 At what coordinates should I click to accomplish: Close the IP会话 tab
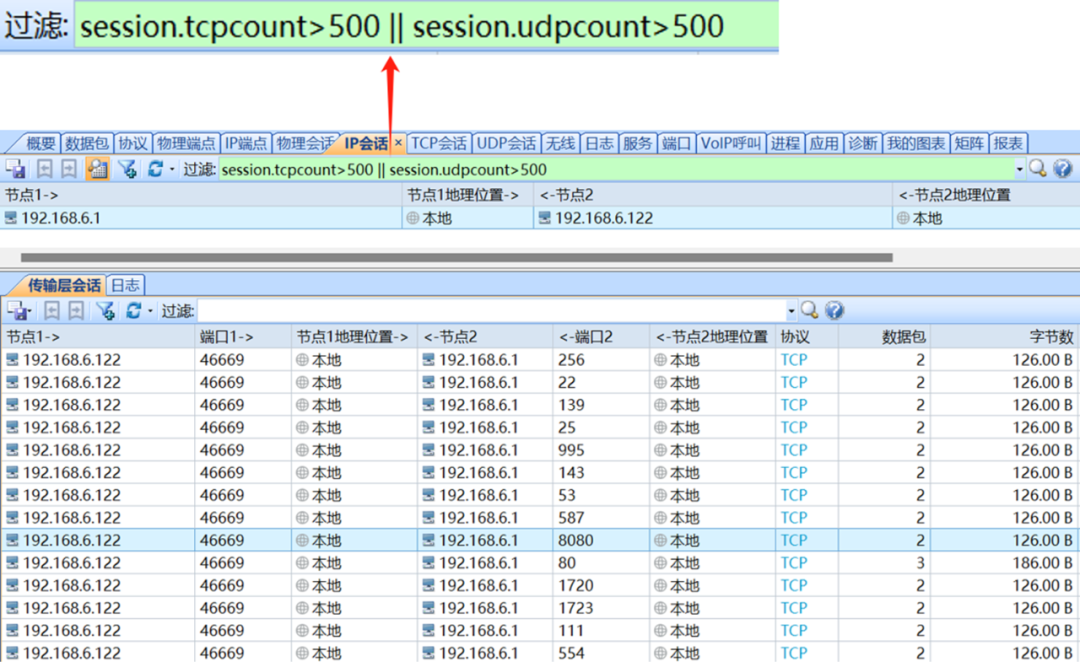point(398,143)
